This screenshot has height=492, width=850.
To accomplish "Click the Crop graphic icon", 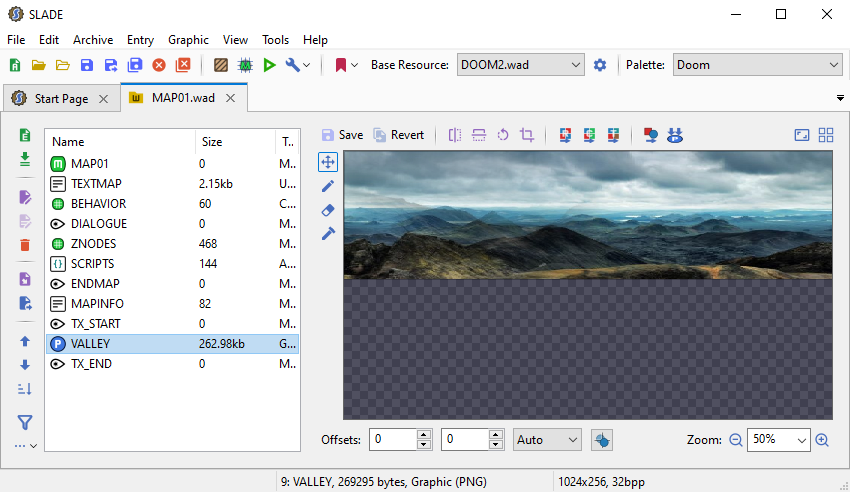I will [527, 135].
